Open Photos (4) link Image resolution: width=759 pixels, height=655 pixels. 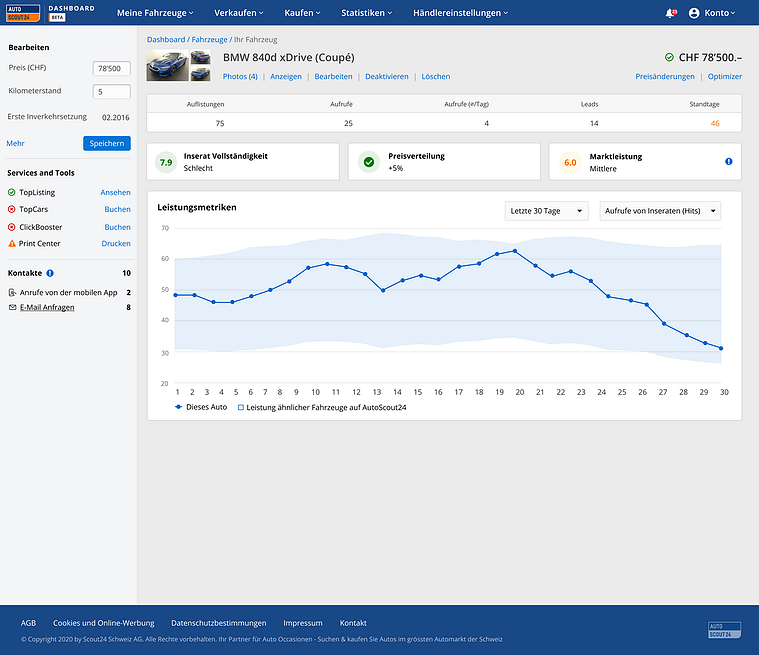240,76
